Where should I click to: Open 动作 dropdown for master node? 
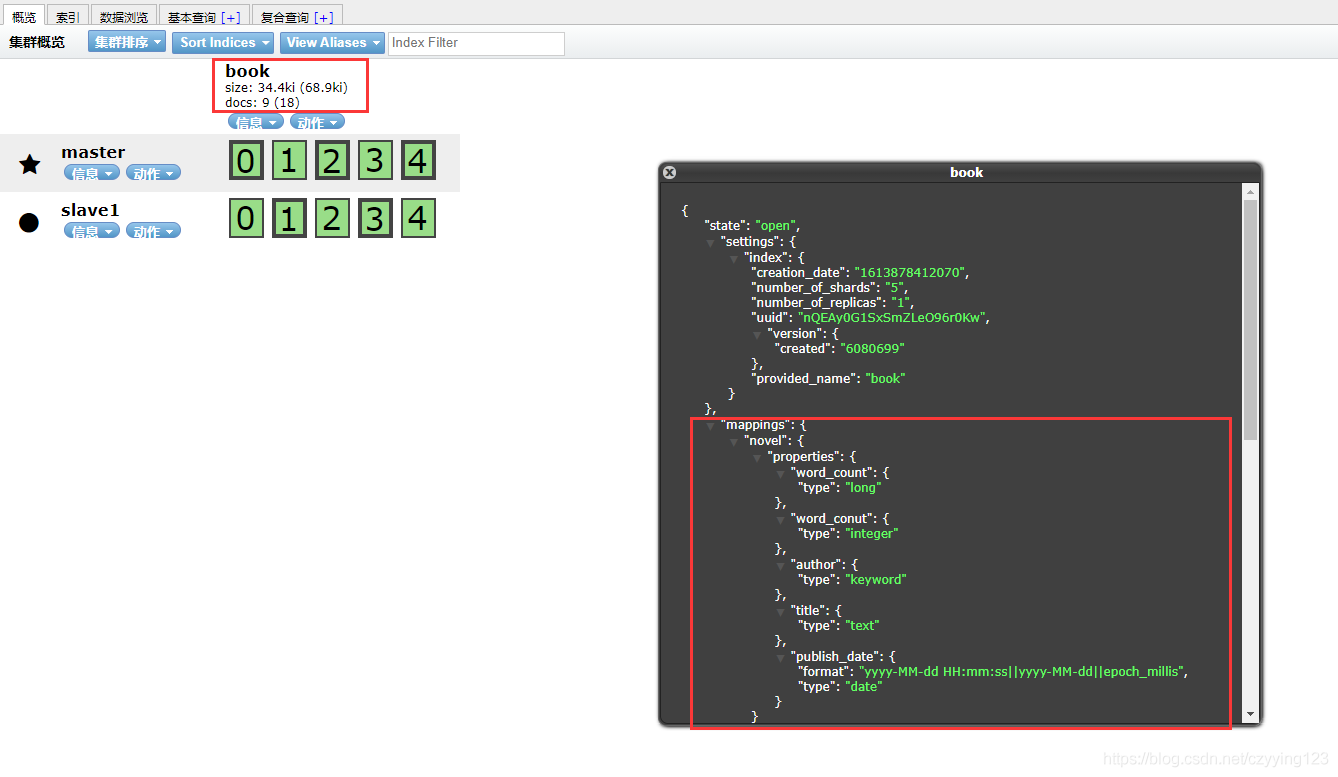[x=153, y=173]
